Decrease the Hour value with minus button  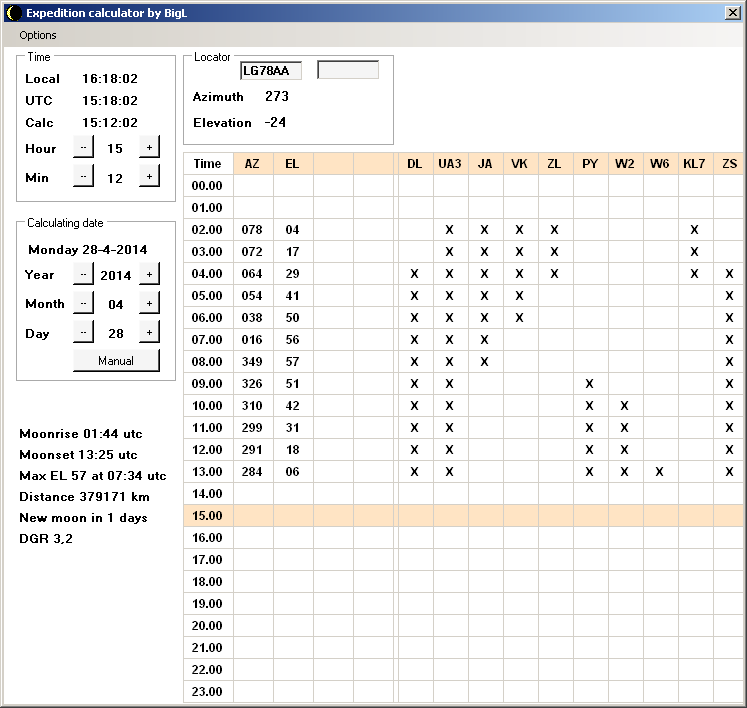coord(82,147)
